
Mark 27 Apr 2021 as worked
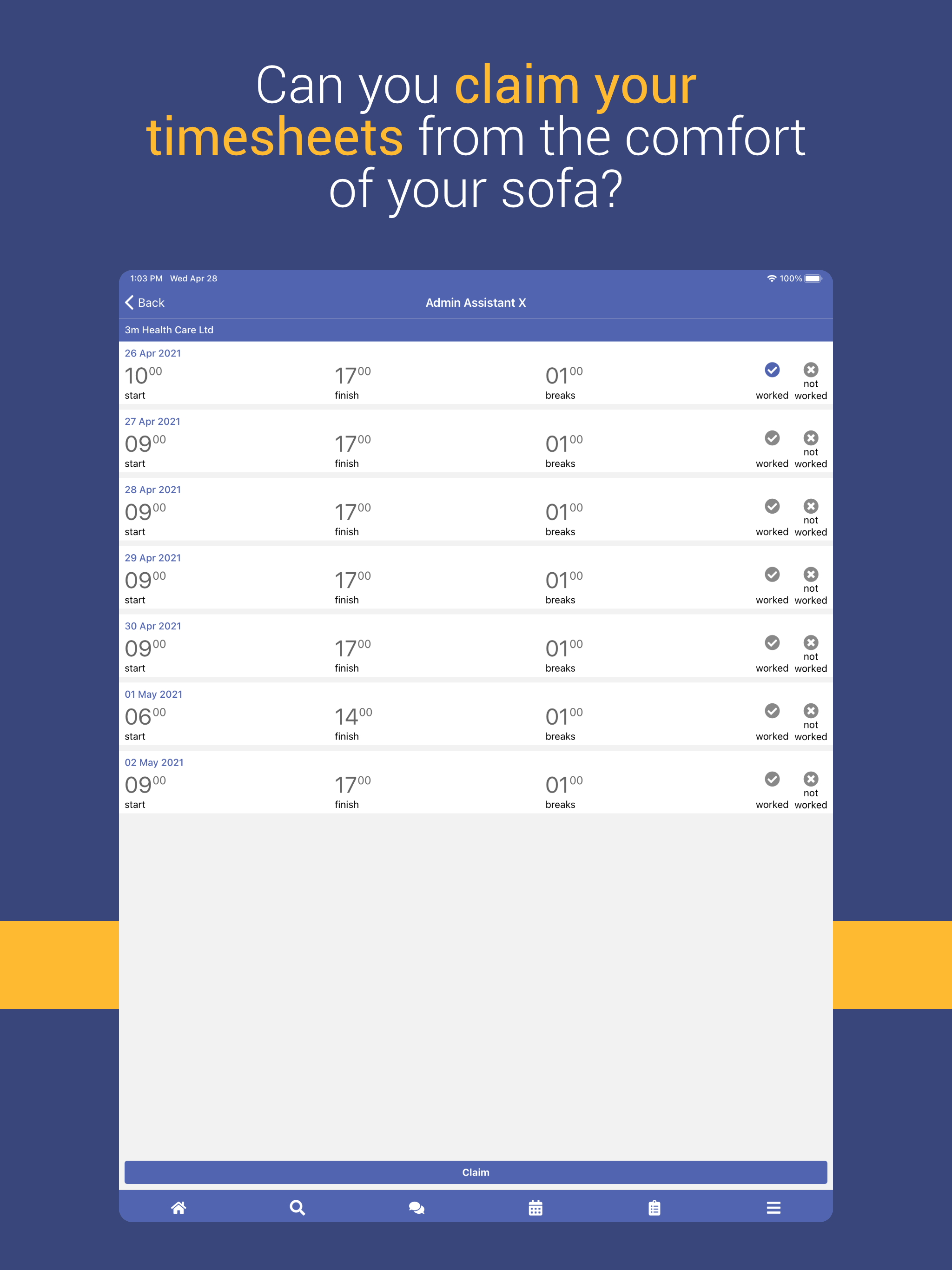[772, 439]
